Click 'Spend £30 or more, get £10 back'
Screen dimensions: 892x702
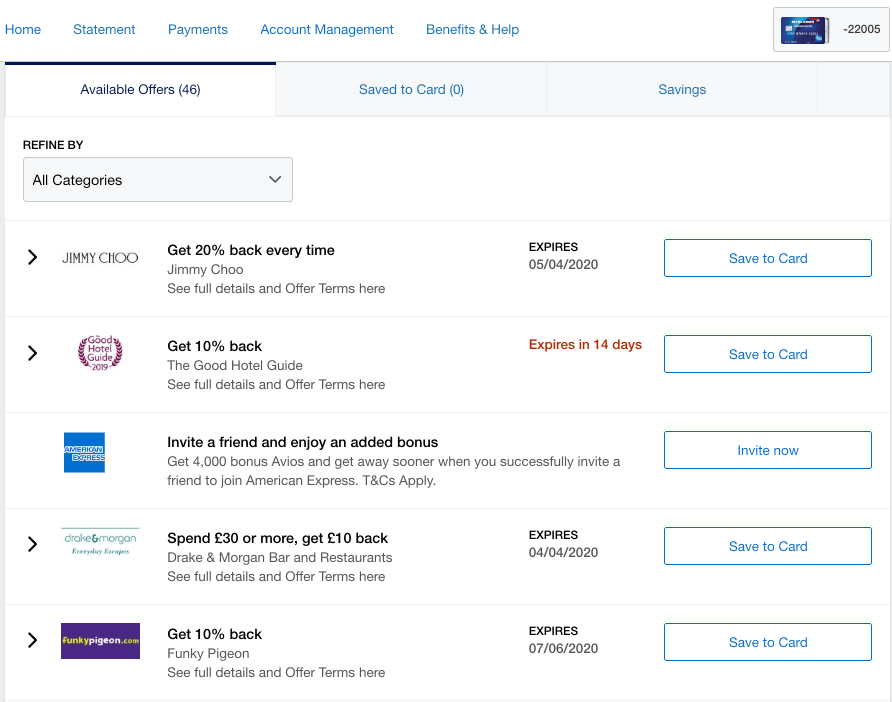278,538
